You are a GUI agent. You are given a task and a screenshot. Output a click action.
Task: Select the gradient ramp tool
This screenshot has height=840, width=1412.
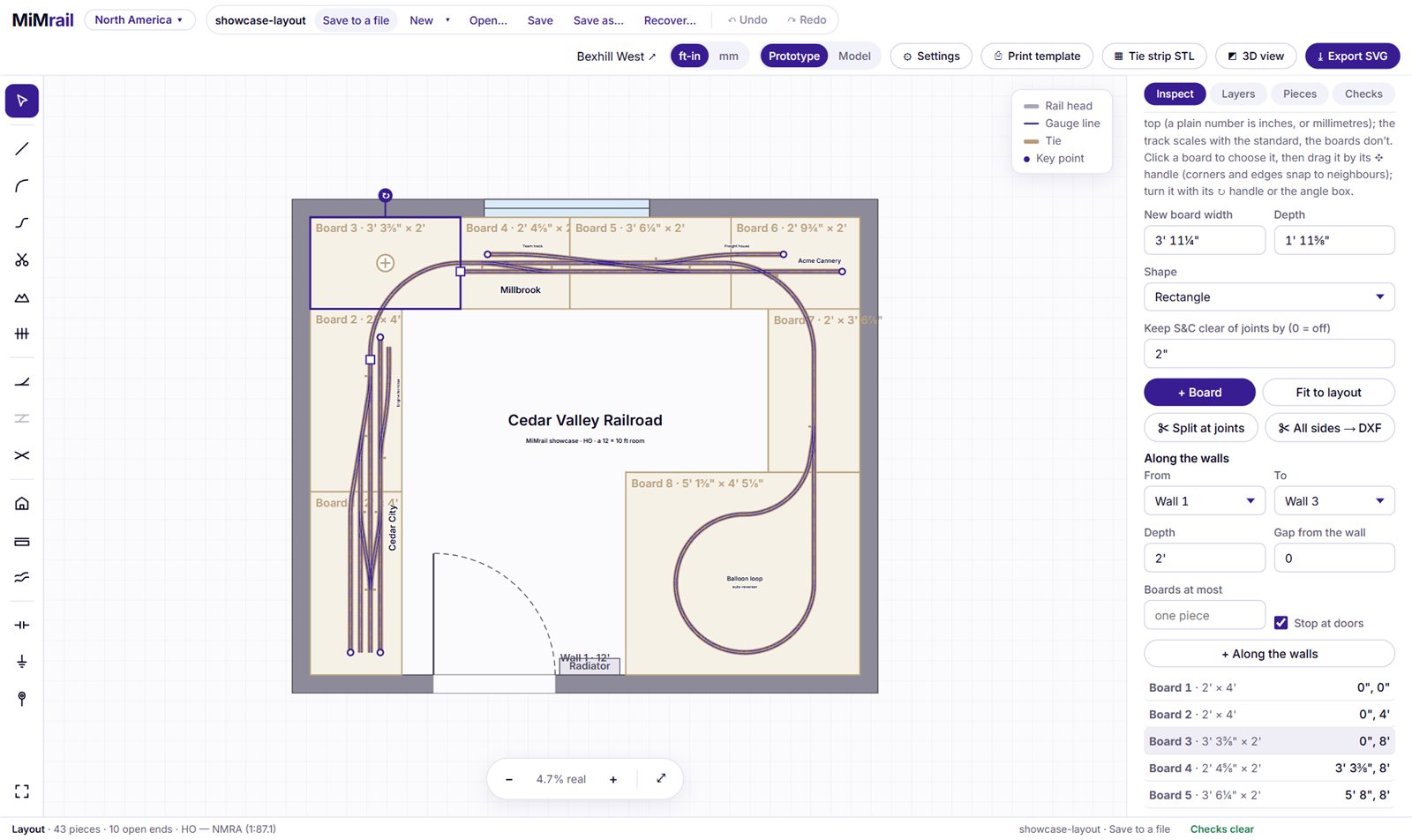[22, 382]
